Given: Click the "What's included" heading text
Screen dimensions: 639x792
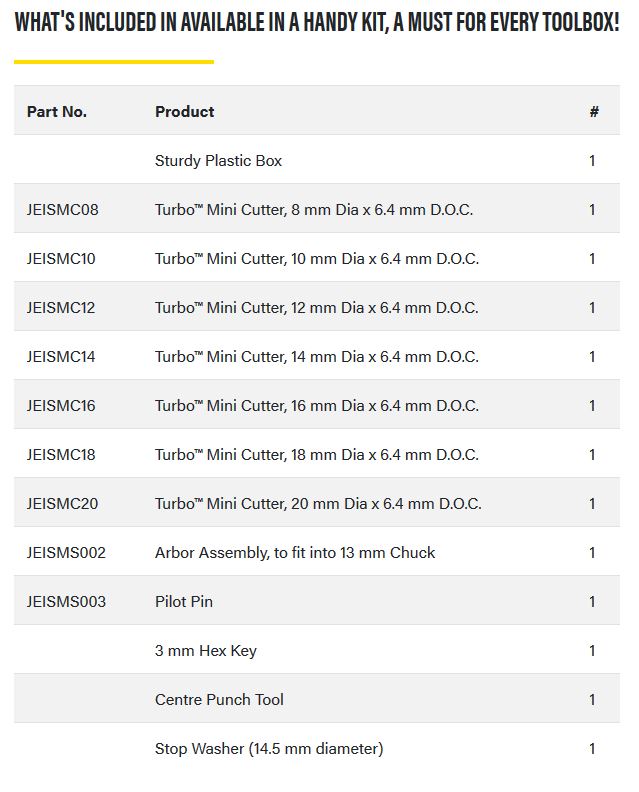Looking at the screenshot, I should (x=317, y=23).
